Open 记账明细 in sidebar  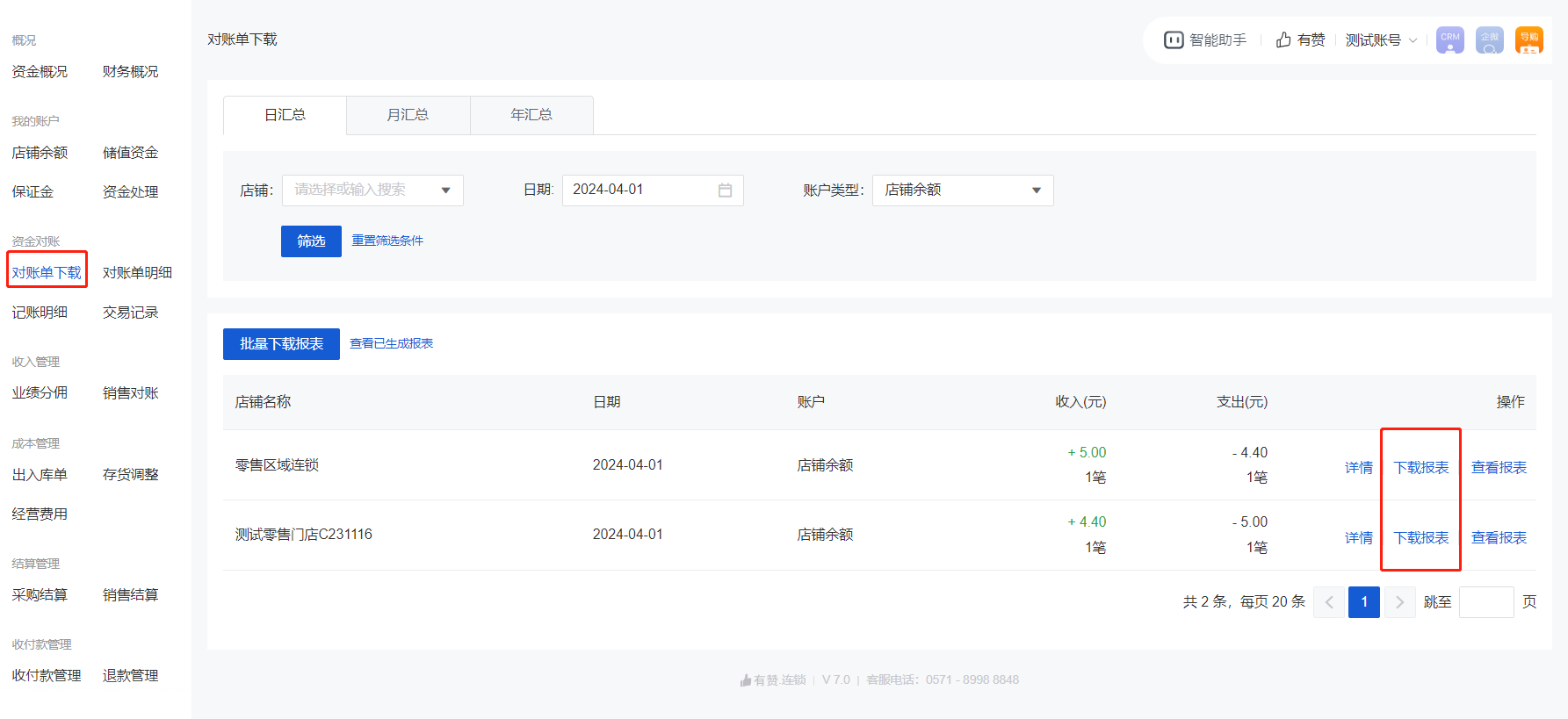[x=40, y=313]
